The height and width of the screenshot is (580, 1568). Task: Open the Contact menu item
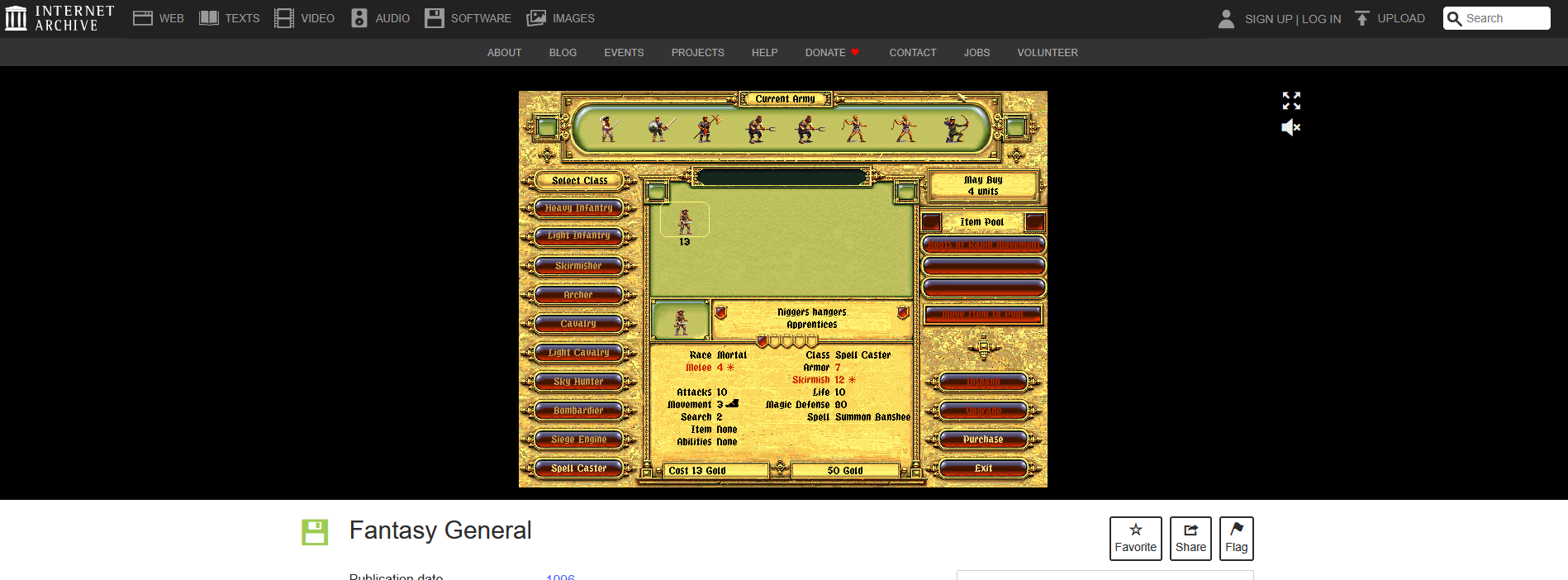pyautogui.click(x=912, y=52)
